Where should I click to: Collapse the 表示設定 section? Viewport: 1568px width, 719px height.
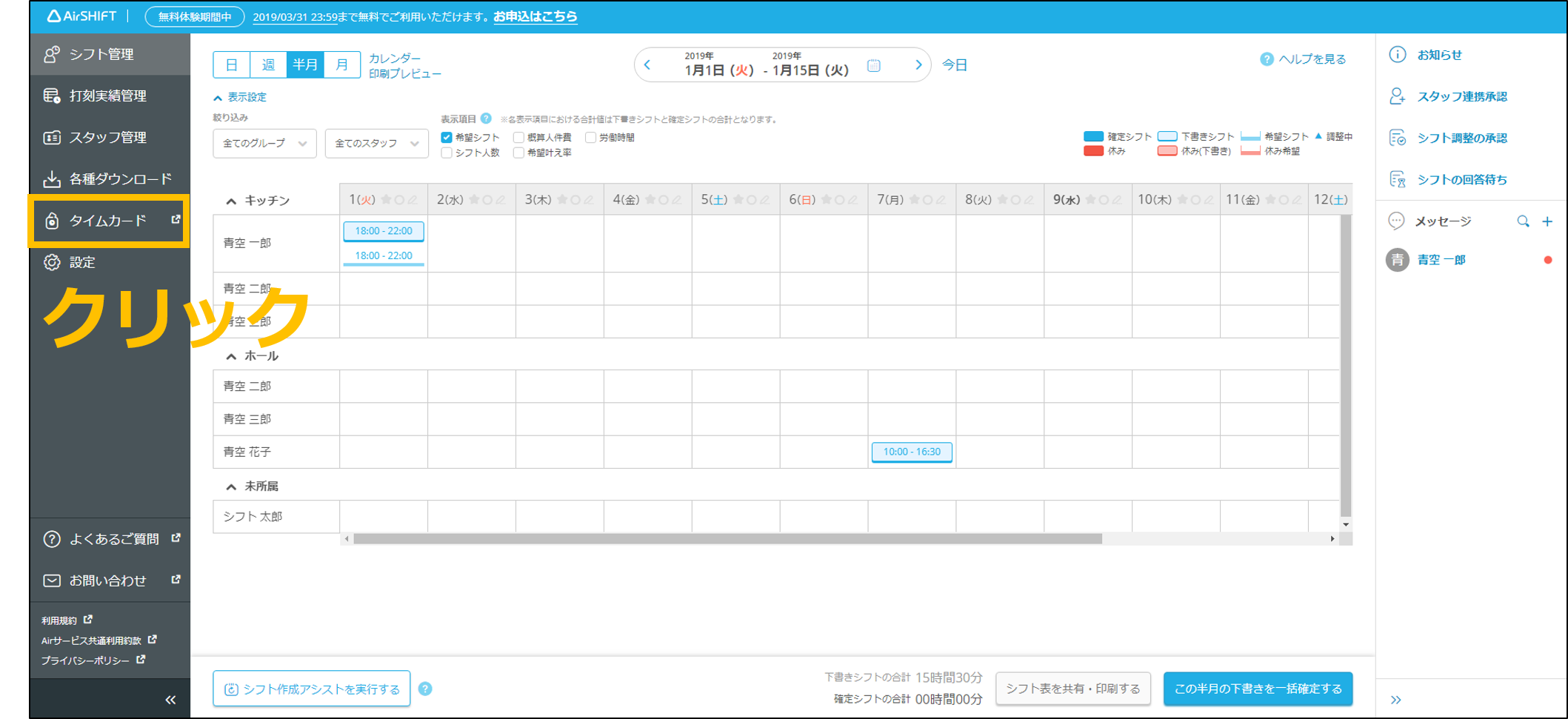pos(239,97)
